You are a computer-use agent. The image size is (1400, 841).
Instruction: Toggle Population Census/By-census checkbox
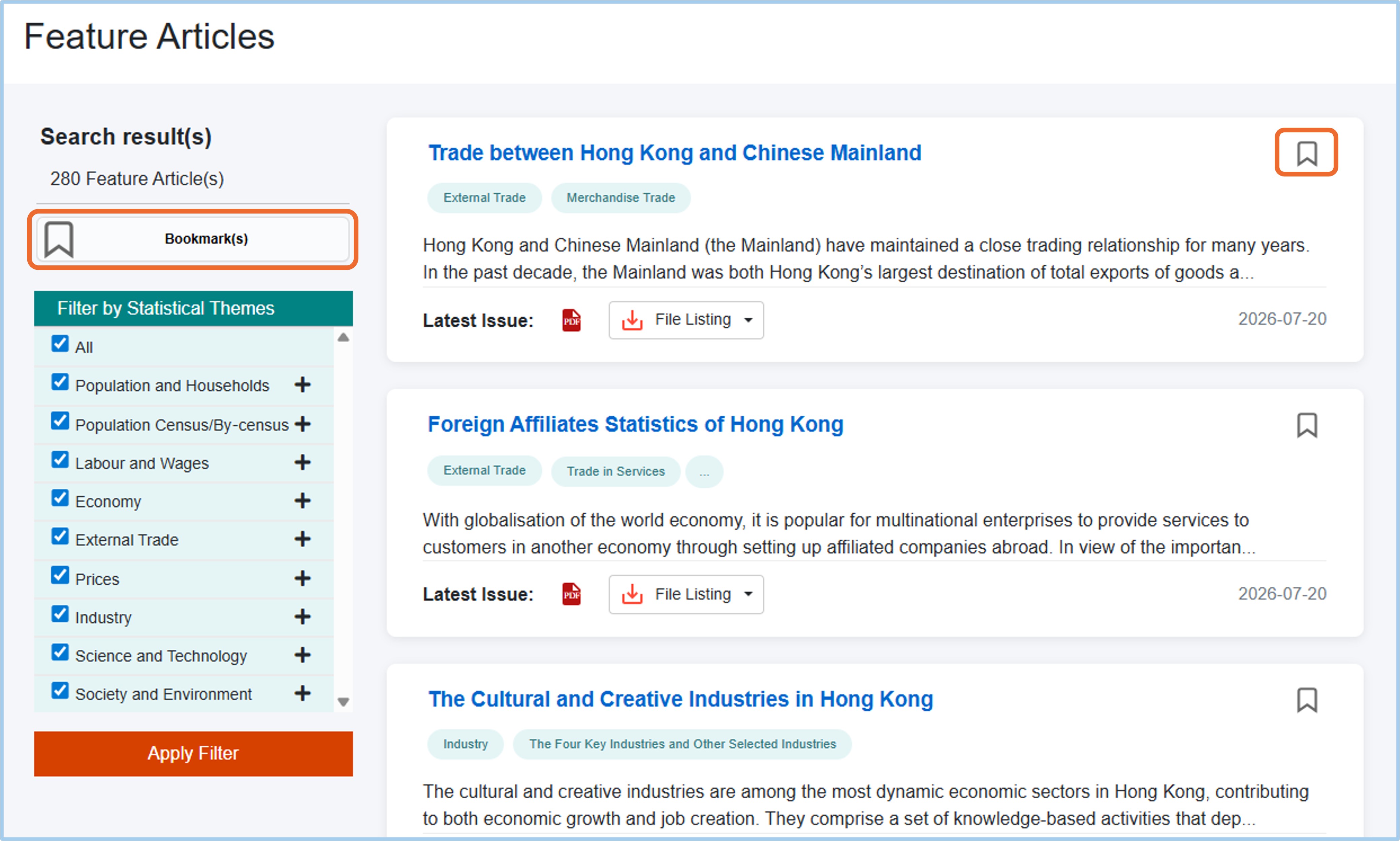point(60,421)
